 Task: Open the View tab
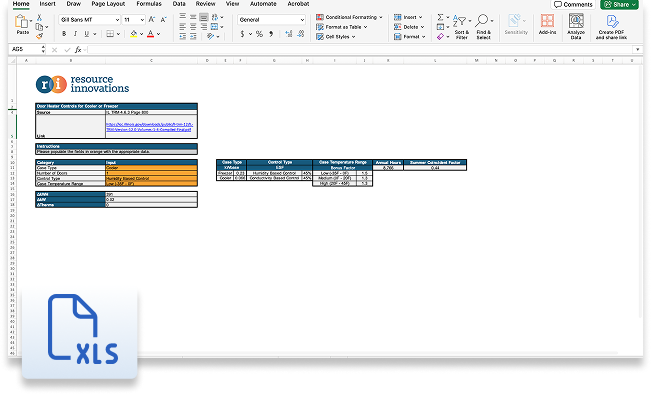[x=232, y=4]
